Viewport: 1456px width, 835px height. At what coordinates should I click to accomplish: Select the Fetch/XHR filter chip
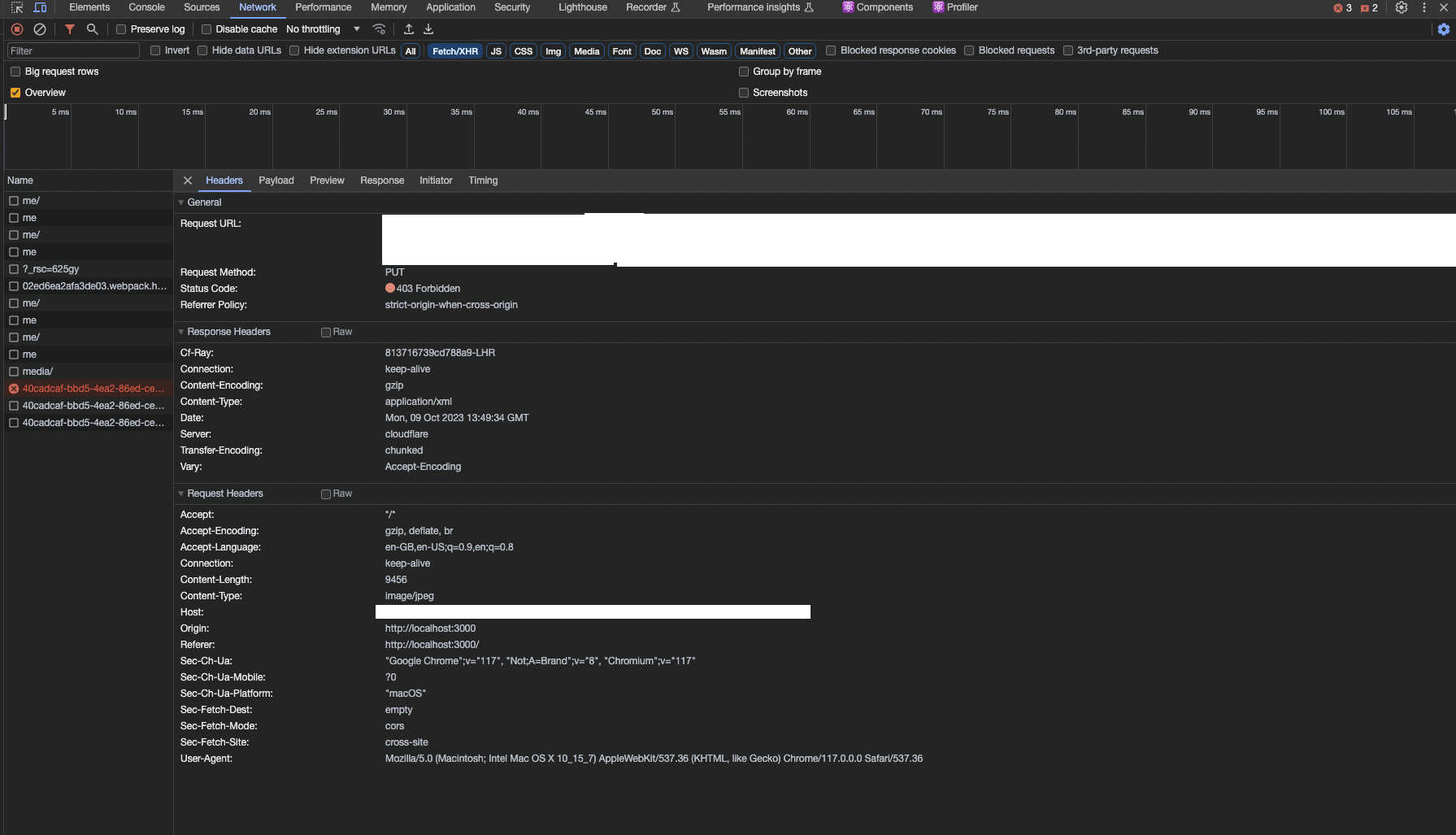pyautogui.click(x=454, y=50)
